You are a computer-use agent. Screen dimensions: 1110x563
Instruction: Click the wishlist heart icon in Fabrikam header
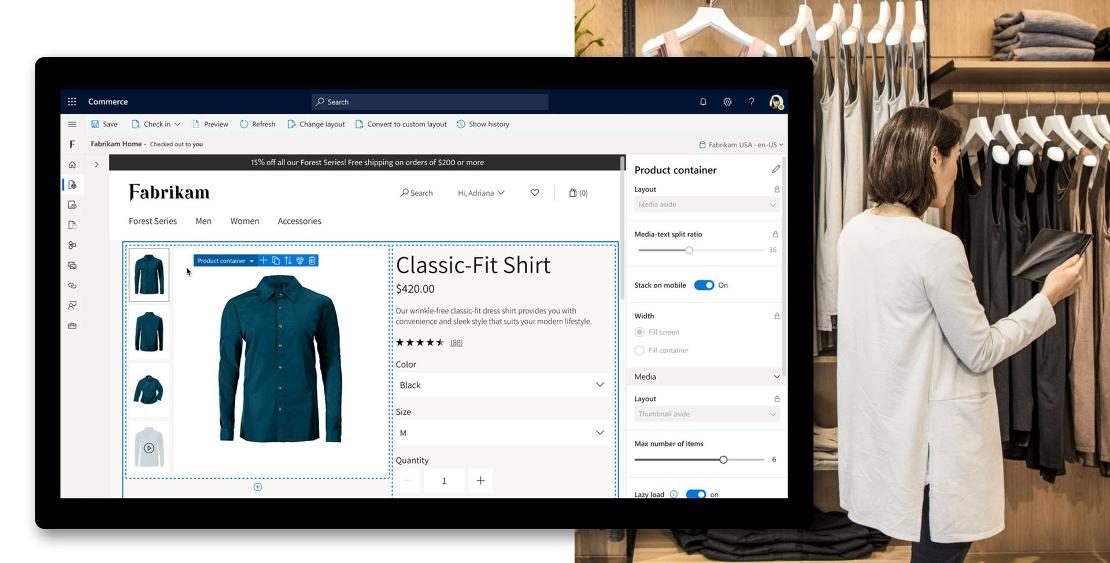(534, 193)
